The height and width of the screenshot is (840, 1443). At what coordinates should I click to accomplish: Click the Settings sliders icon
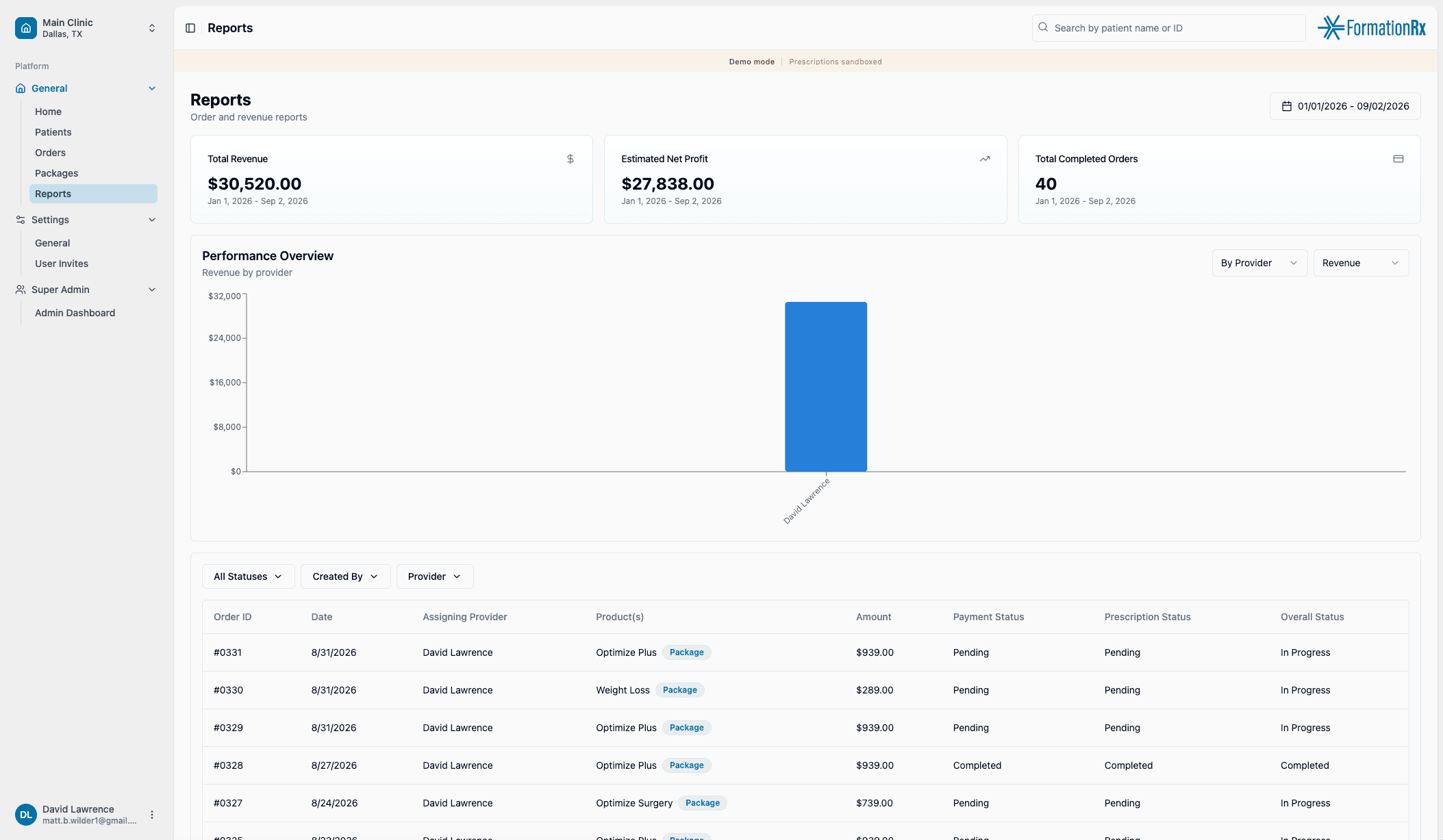21,220
